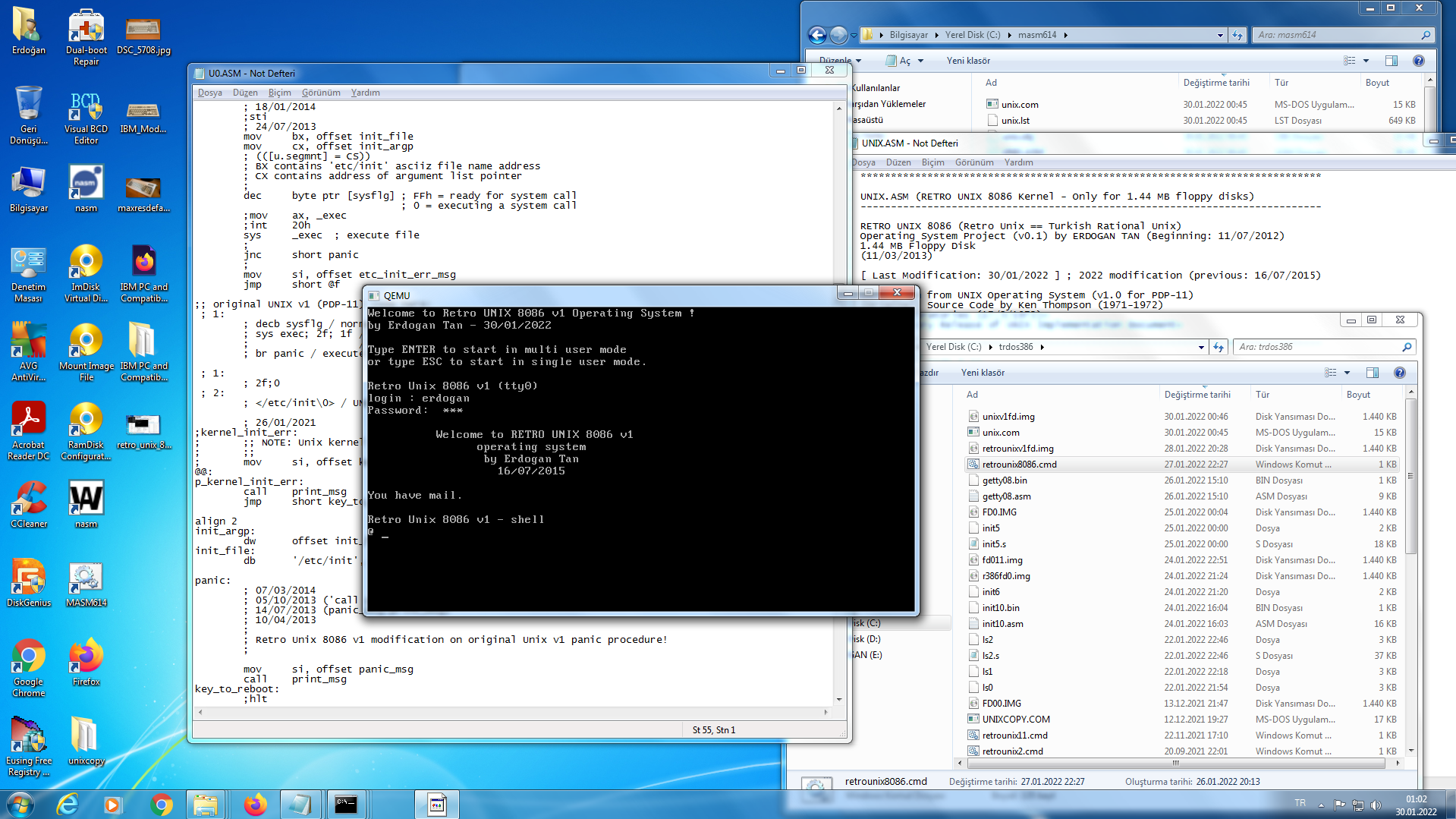
Task: Open the Acrobat Reader DC icon
Action: coord(29,431)
